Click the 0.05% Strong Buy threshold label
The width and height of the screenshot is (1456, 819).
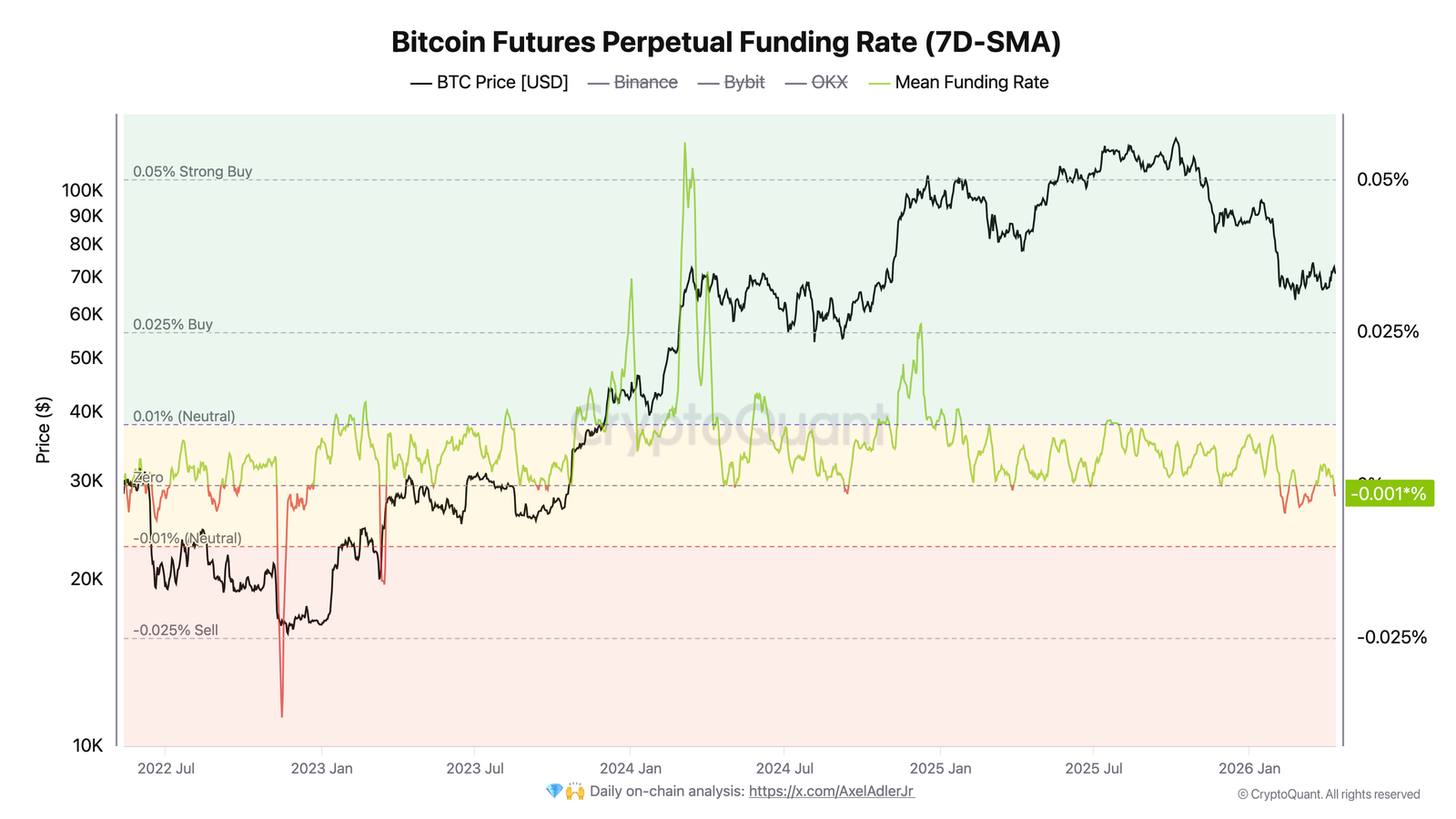192,172
